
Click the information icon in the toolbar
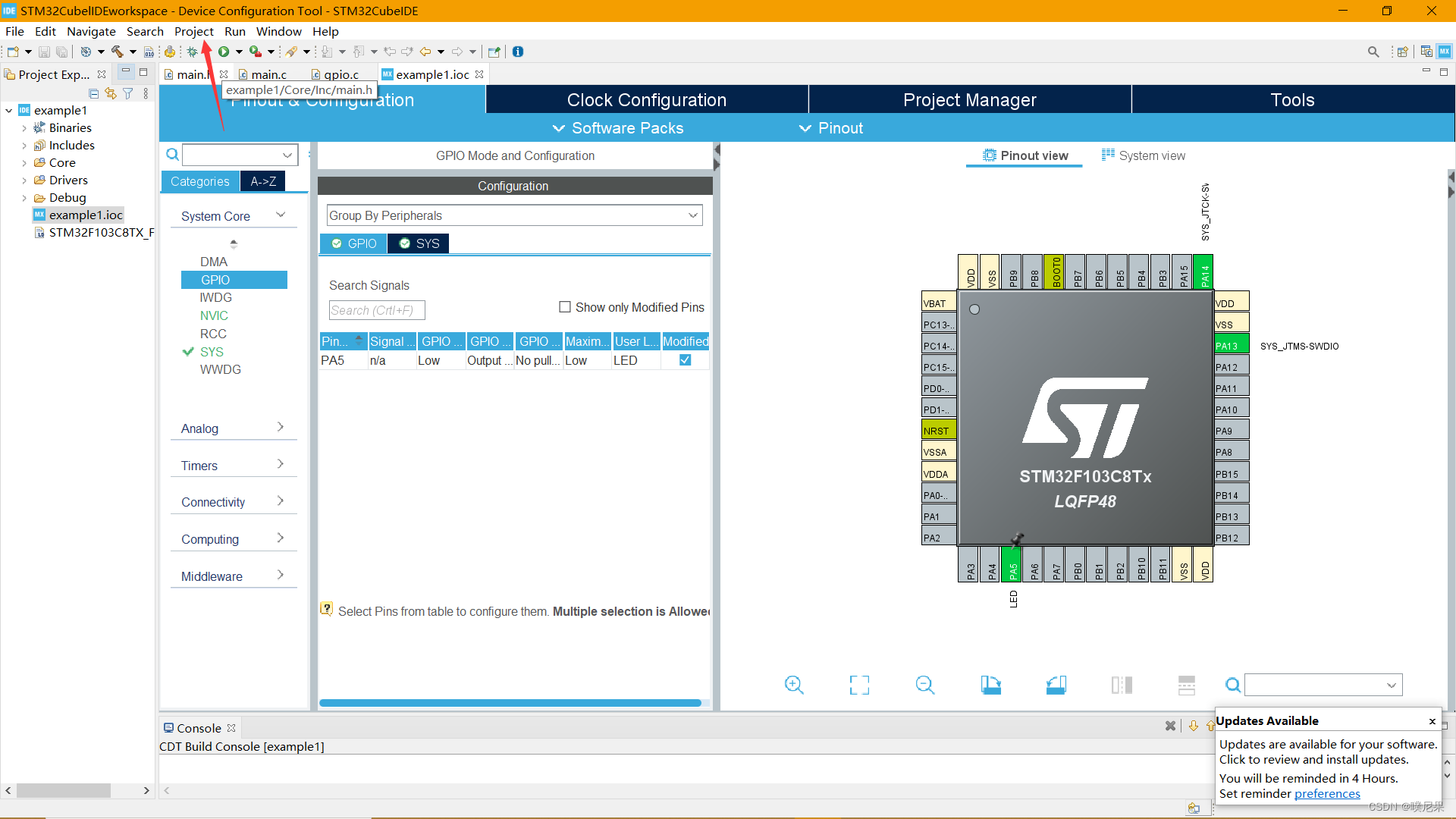[518, 52]
